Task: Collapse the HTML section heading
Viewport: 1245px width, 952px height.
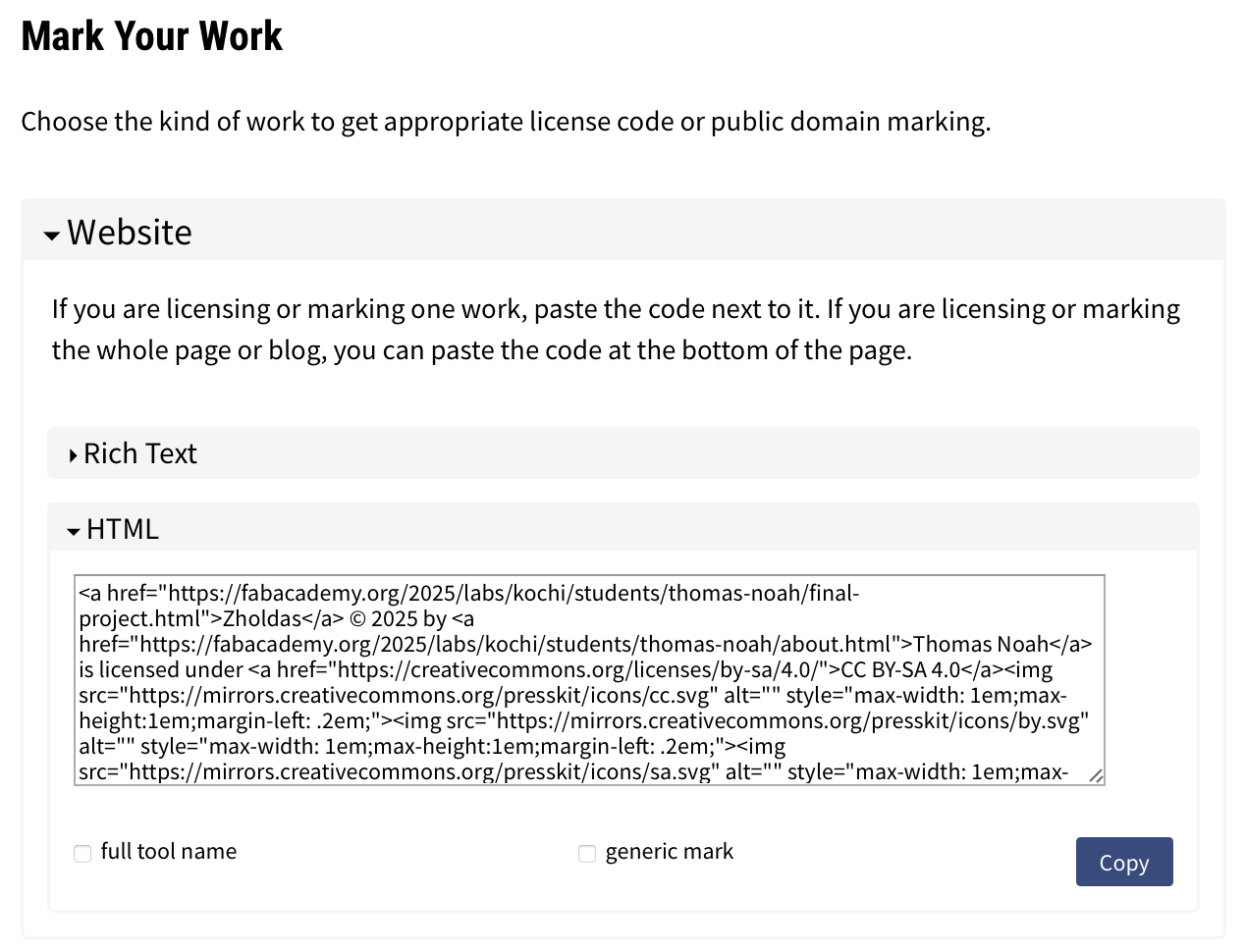Action: [x=122, y=529]
